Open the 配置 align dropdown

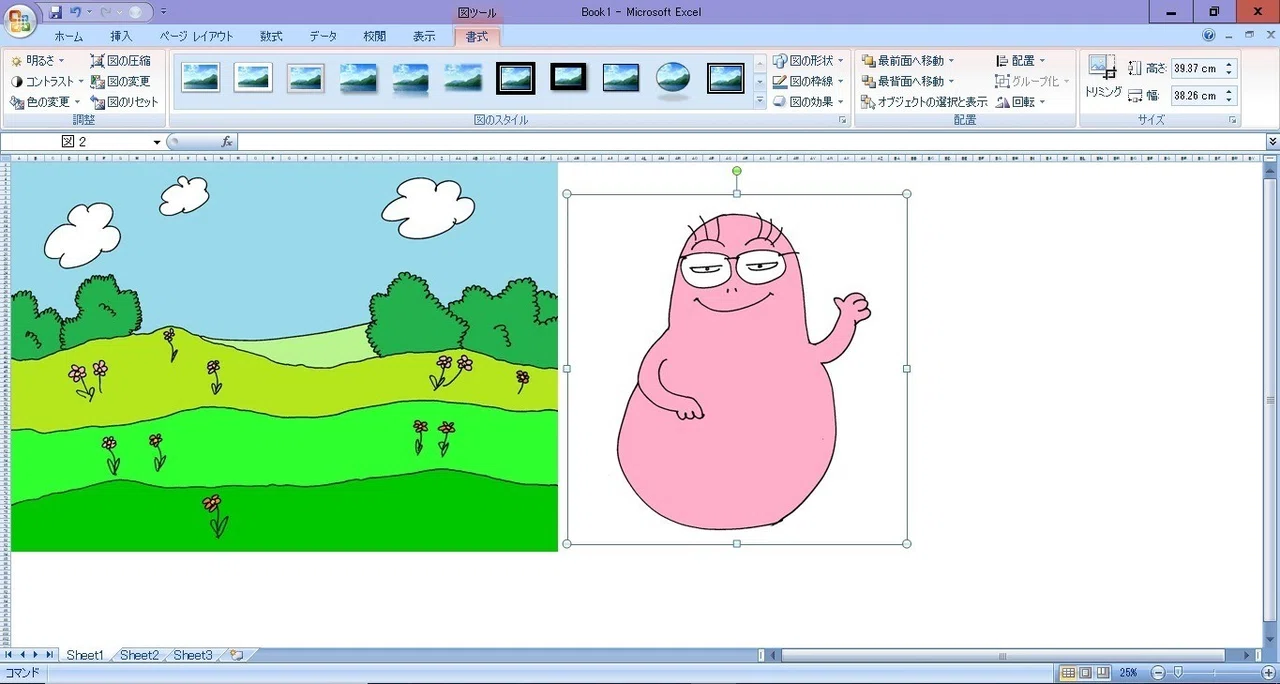(x=1021, y=61)
